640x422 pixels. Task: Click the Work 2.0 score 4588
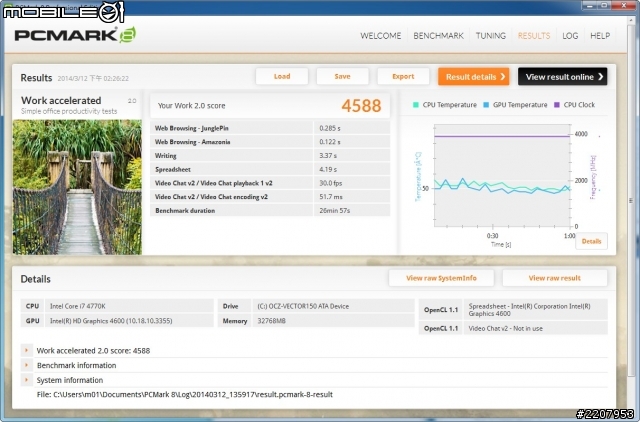[361, 106]
